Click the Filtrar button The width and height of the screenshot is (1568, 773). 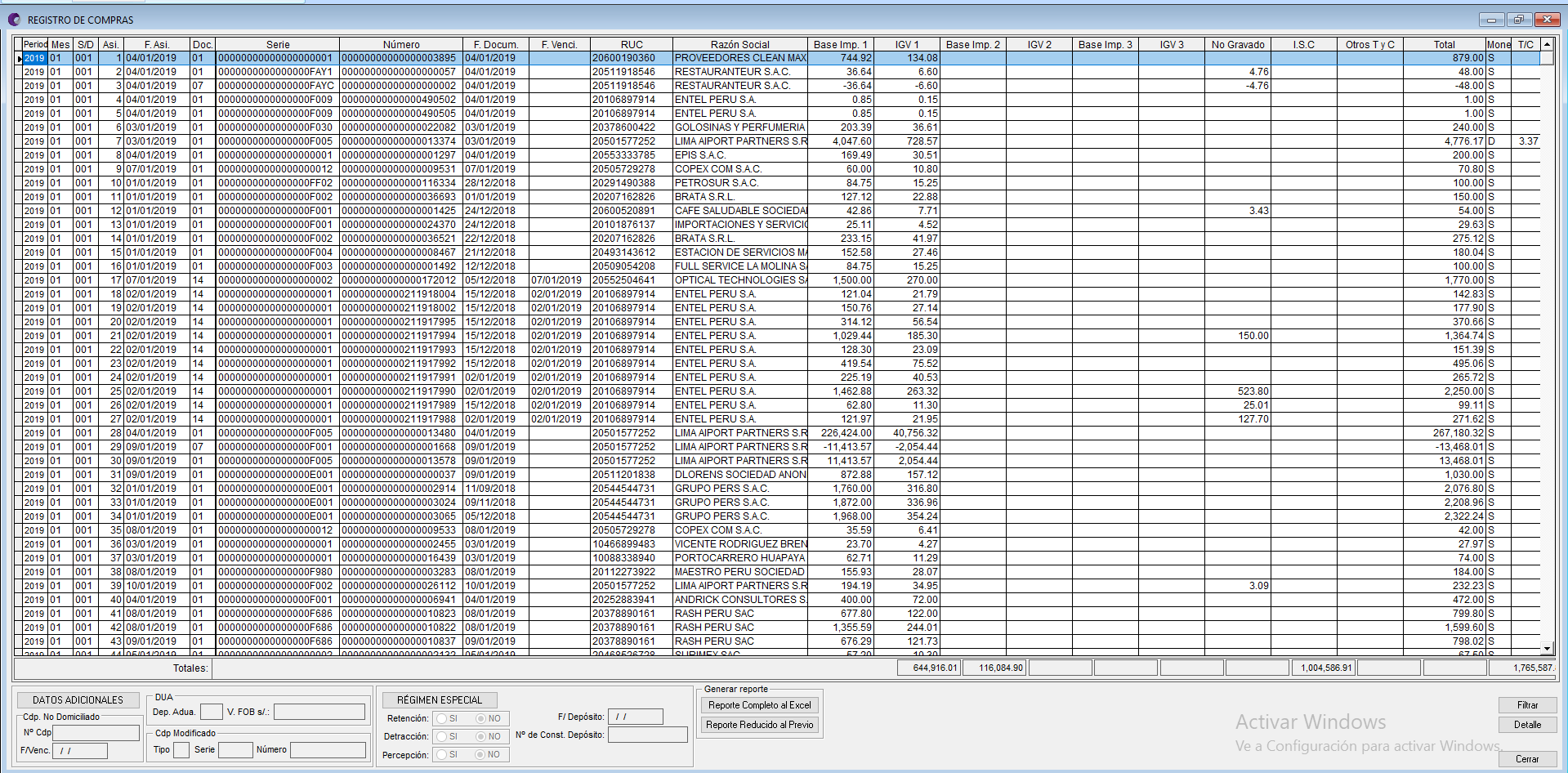pyautogui.click(x=1527, y=705)
